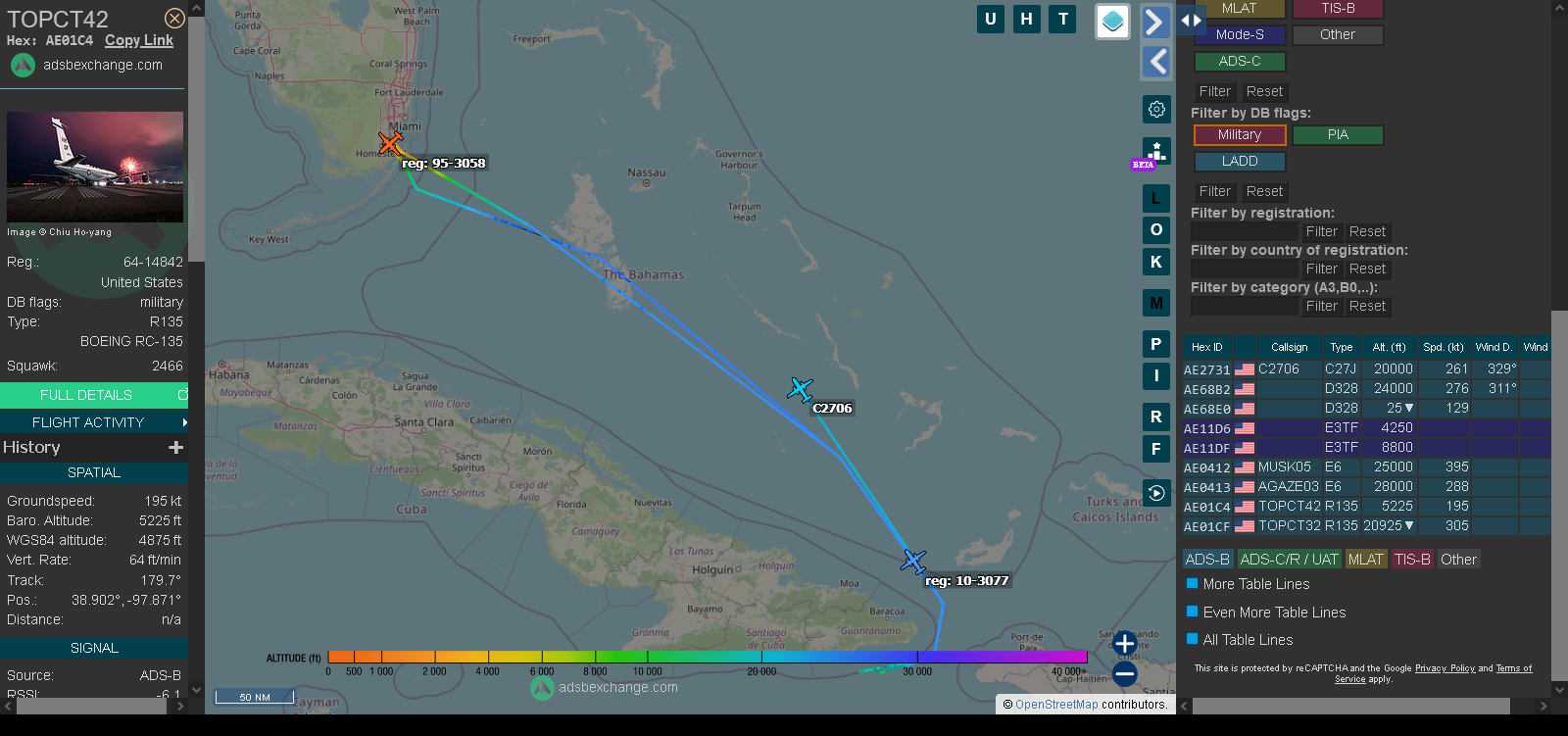Screen dimensions: 1568x736
Task: Click the F map button
Action: [1156, 449]
